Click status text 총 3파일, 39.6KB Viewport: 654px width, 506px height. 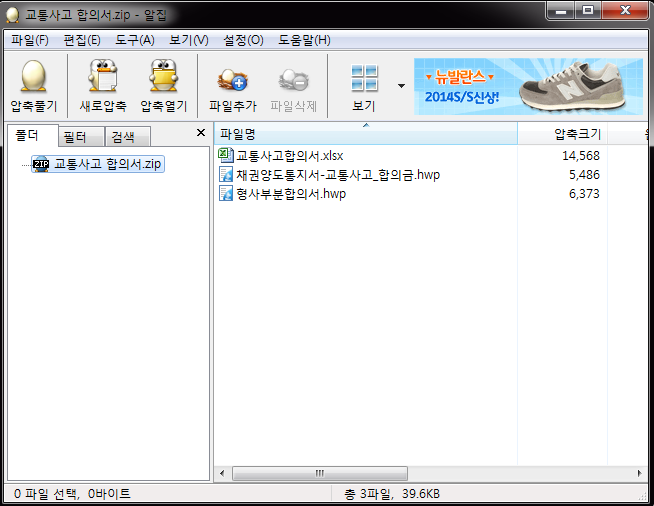392,494
